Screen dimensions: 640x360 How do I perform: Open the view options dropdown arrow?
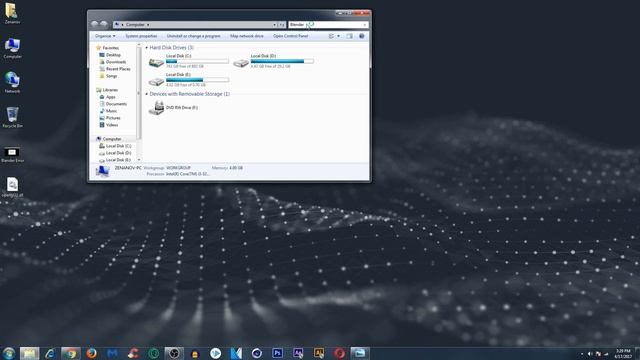click(x=338, y=36)
